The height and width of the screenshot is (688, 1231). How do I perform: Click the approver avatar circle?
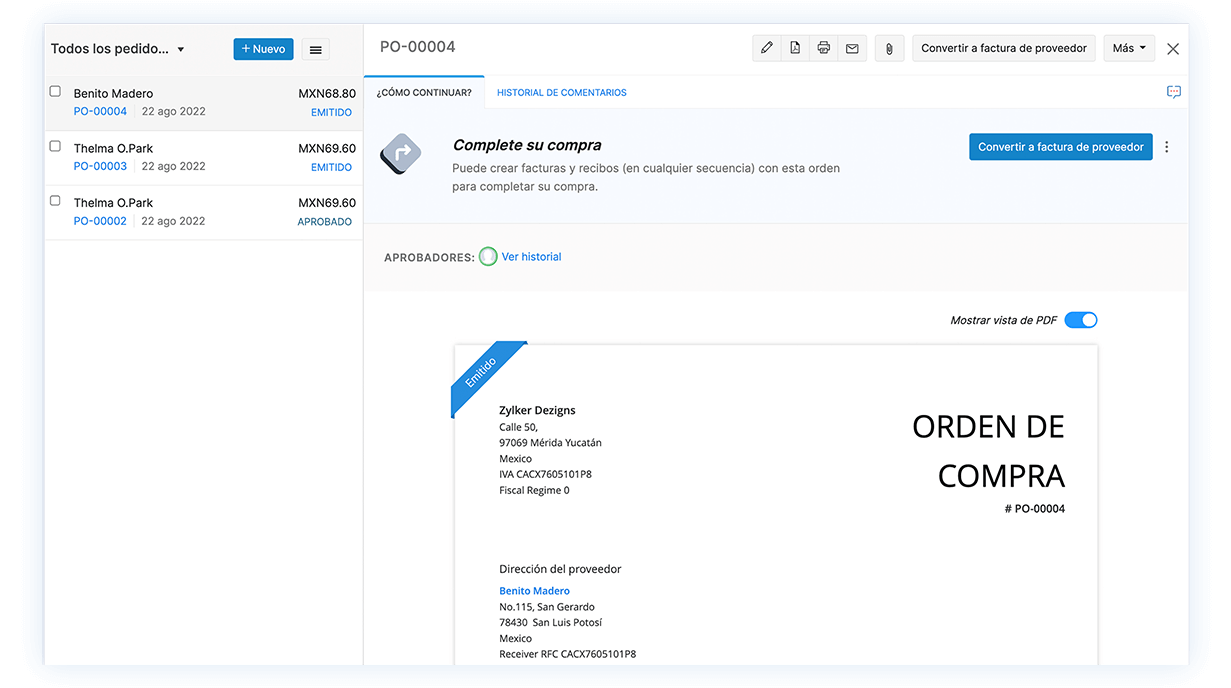point(488,256)
